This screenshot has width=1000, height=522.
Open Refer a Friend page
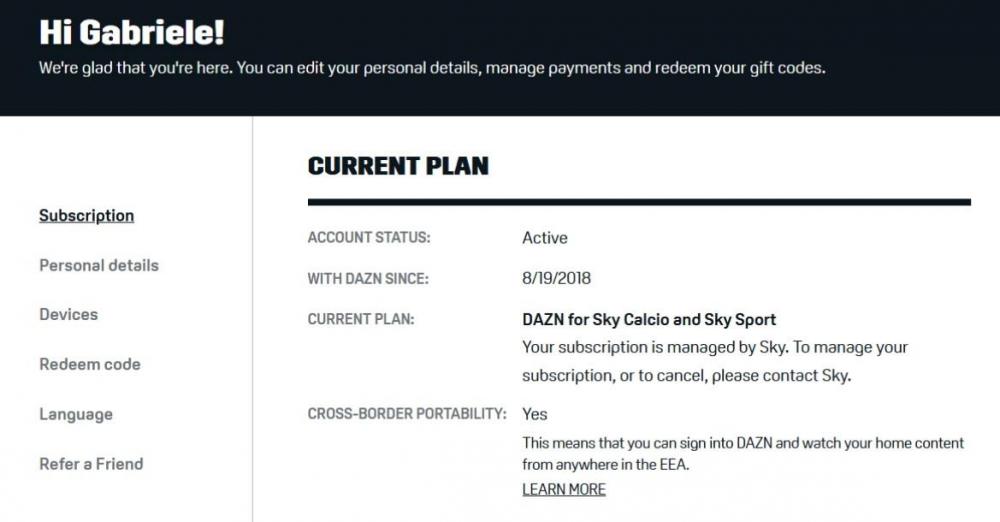click(x=91, y=464)
